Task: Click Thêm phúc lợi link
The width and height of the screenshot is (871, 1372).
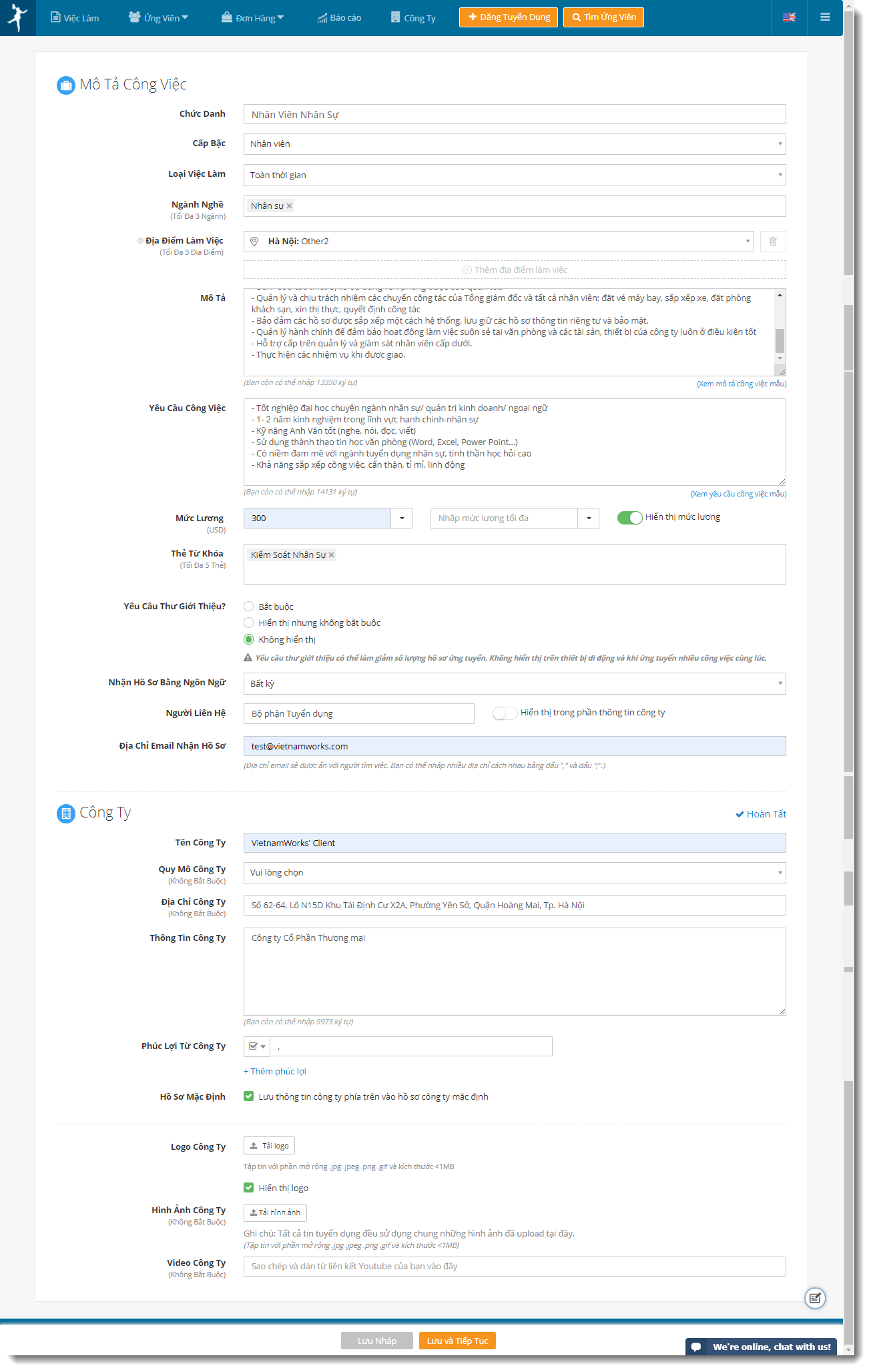Action: point(275,1072)
